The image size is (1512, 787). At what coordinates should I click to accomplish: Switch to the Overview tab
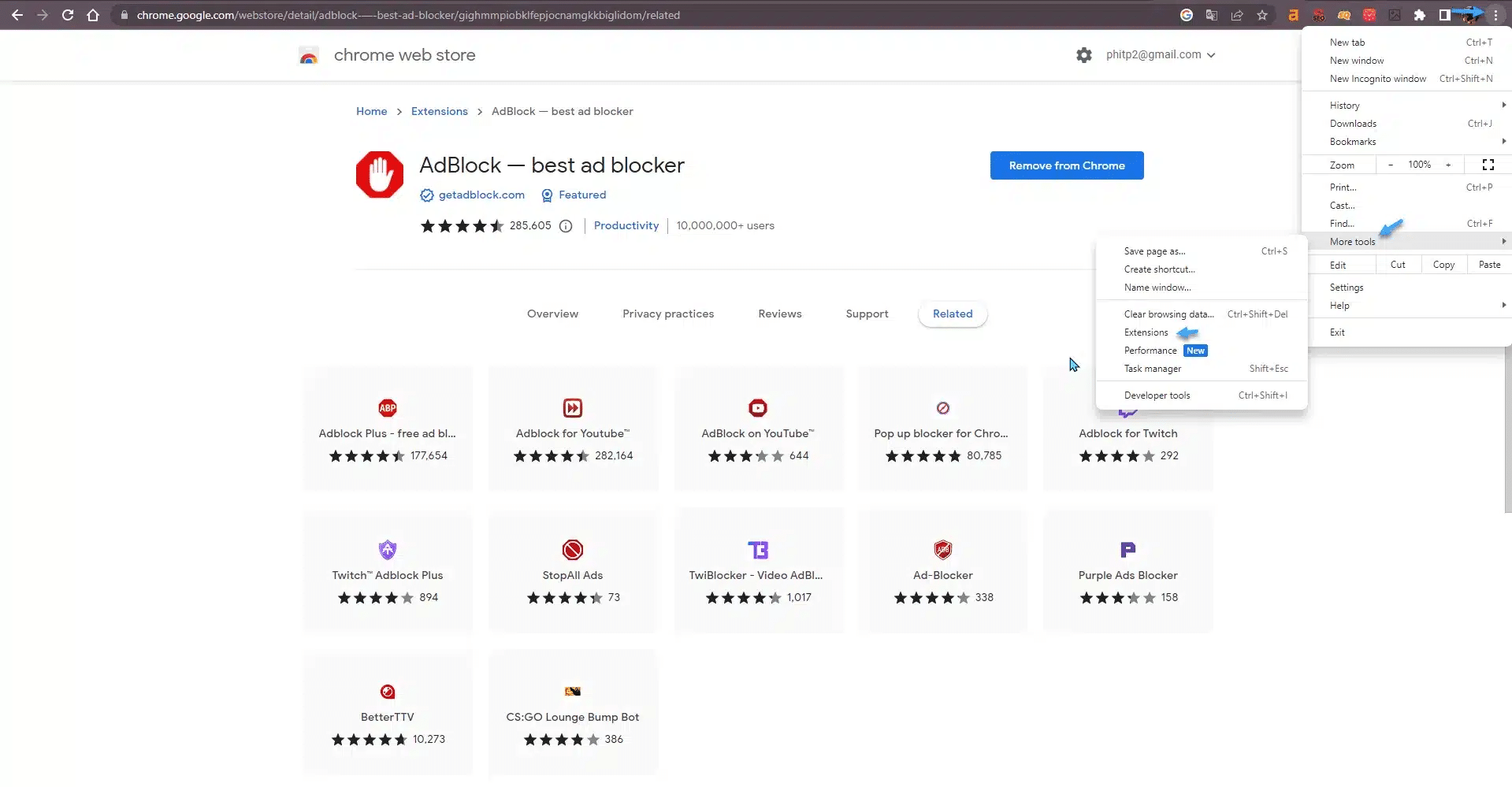coord(552,314)
